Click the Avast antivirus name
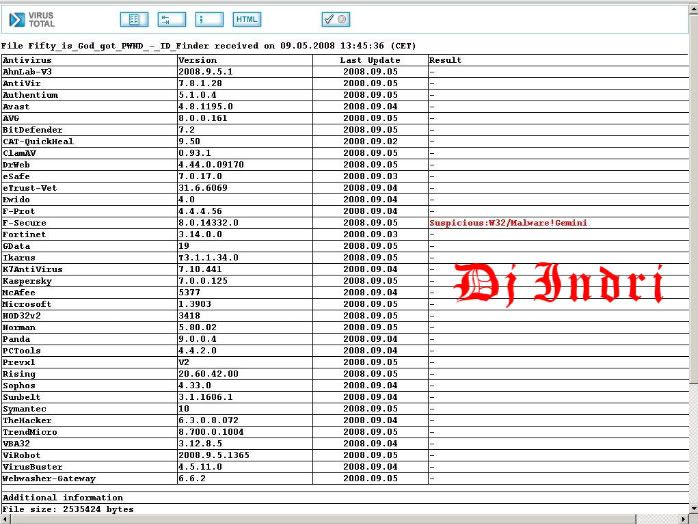Image resolution: width=698 pixels, height=524 pixels. pos(16,106)
